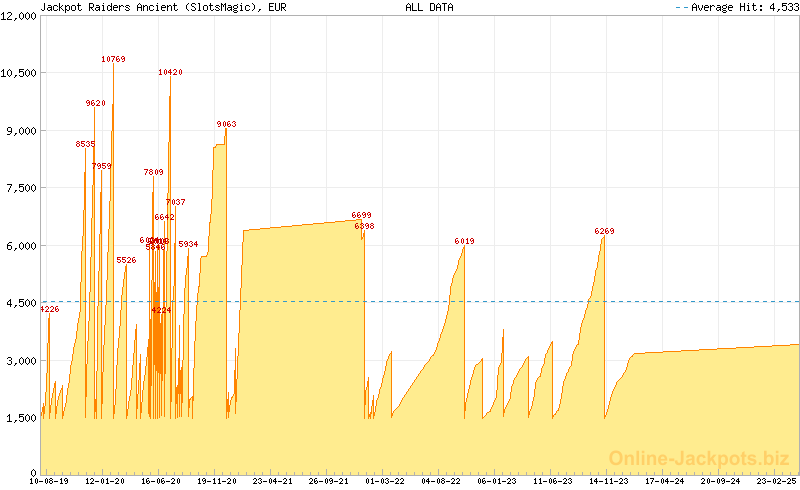Click the x-axis date 10-08-19
Viewport: 800px width, 490px height.
click(48, 481)
